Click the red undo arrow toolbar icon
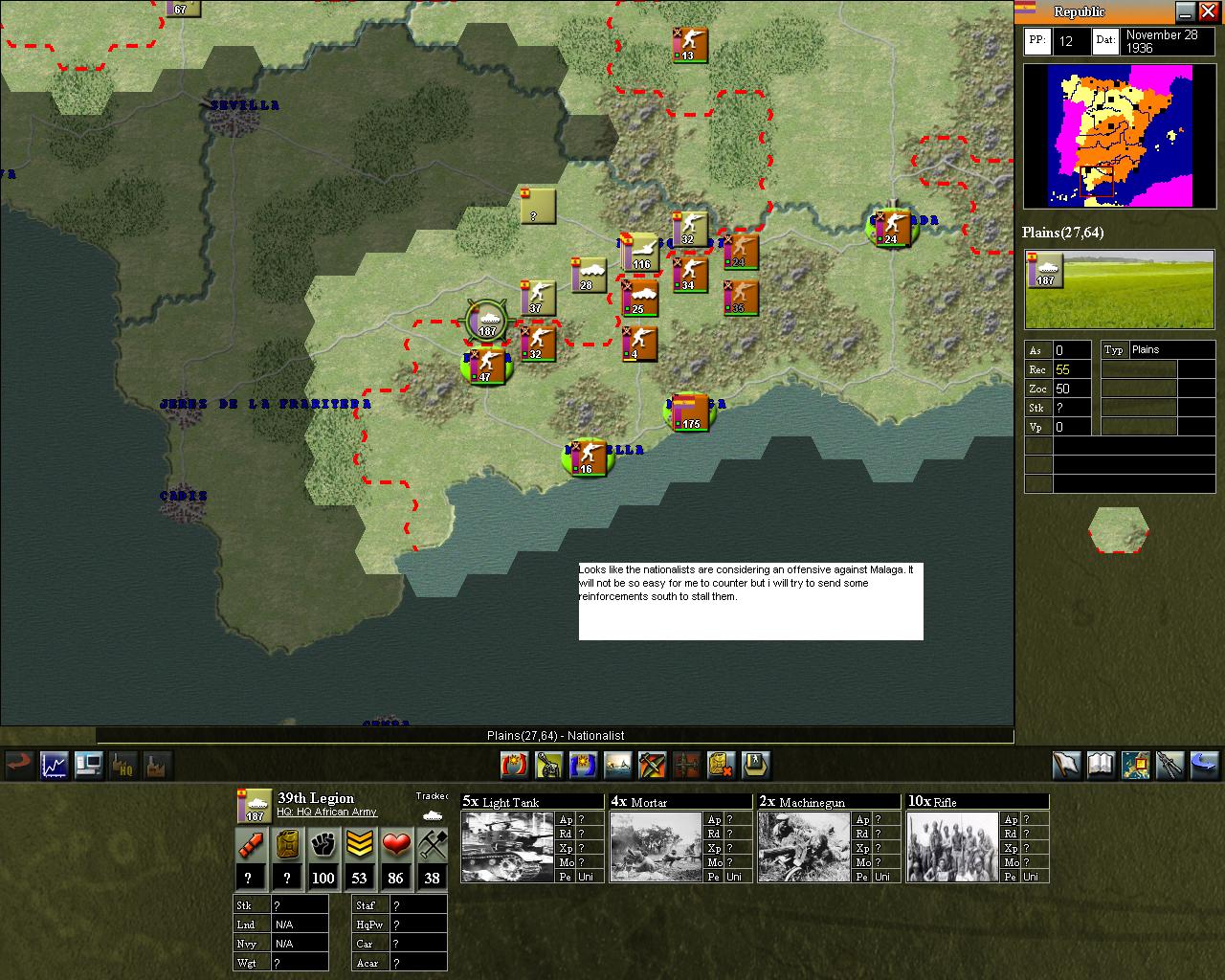The width and height of the screenshot is (1225, 980). click(x=20, y=765)
